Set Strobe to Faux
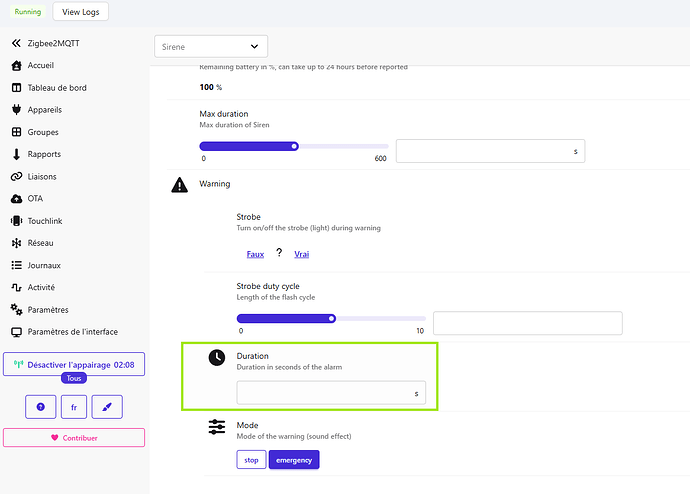This screenshot has width=690, height=494. (x=255, y=254)
